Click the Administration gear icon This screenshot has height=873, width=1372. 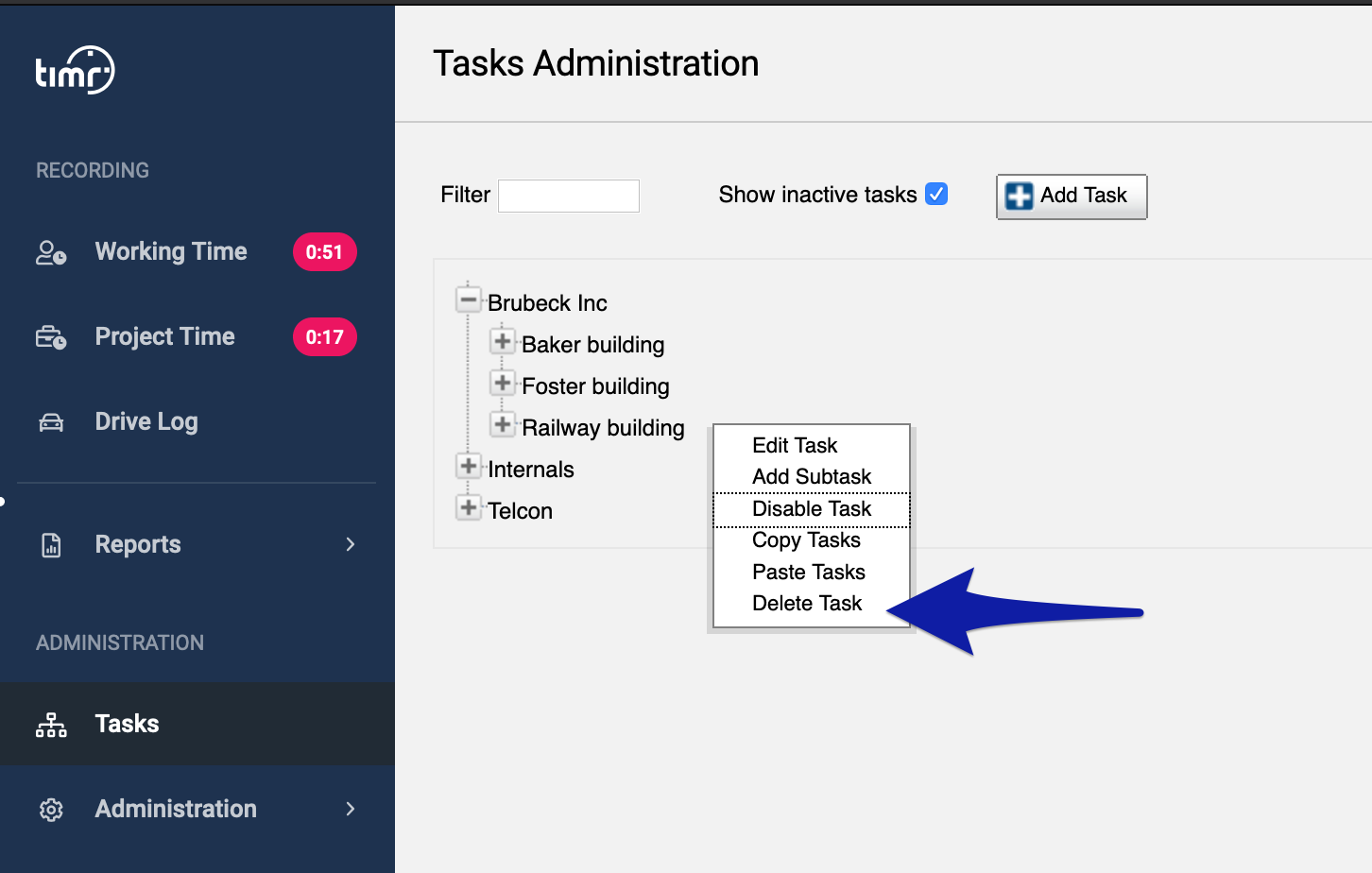point(51,810)
